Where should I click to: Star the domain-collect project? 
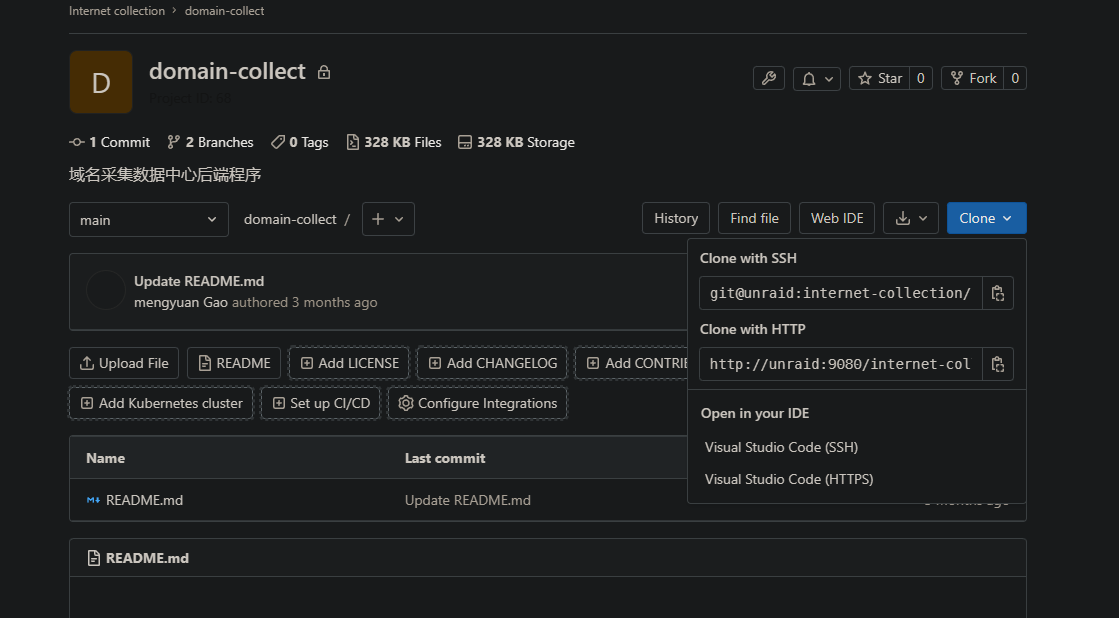tap(880, 78)
